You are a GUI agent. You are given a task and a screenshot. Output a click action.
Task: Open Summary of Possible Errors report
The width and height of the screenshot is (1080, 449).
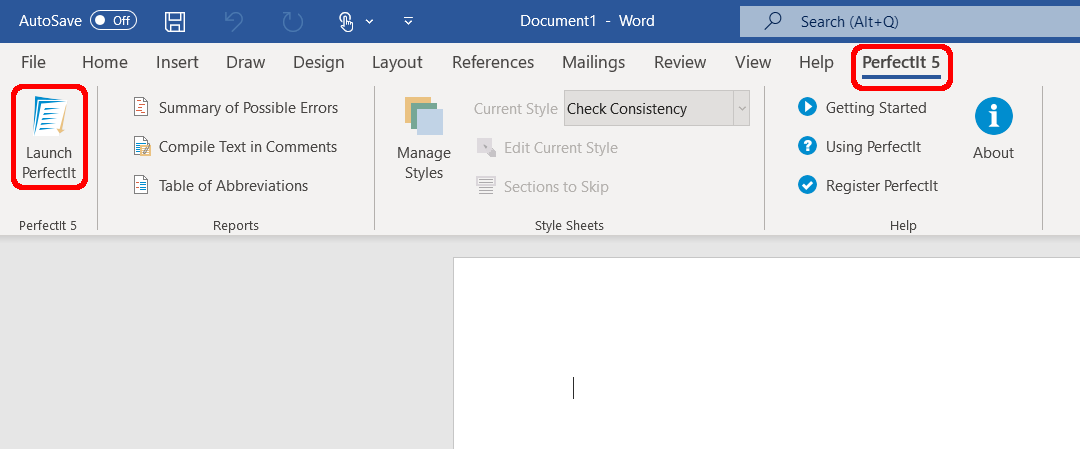point(236,108)
